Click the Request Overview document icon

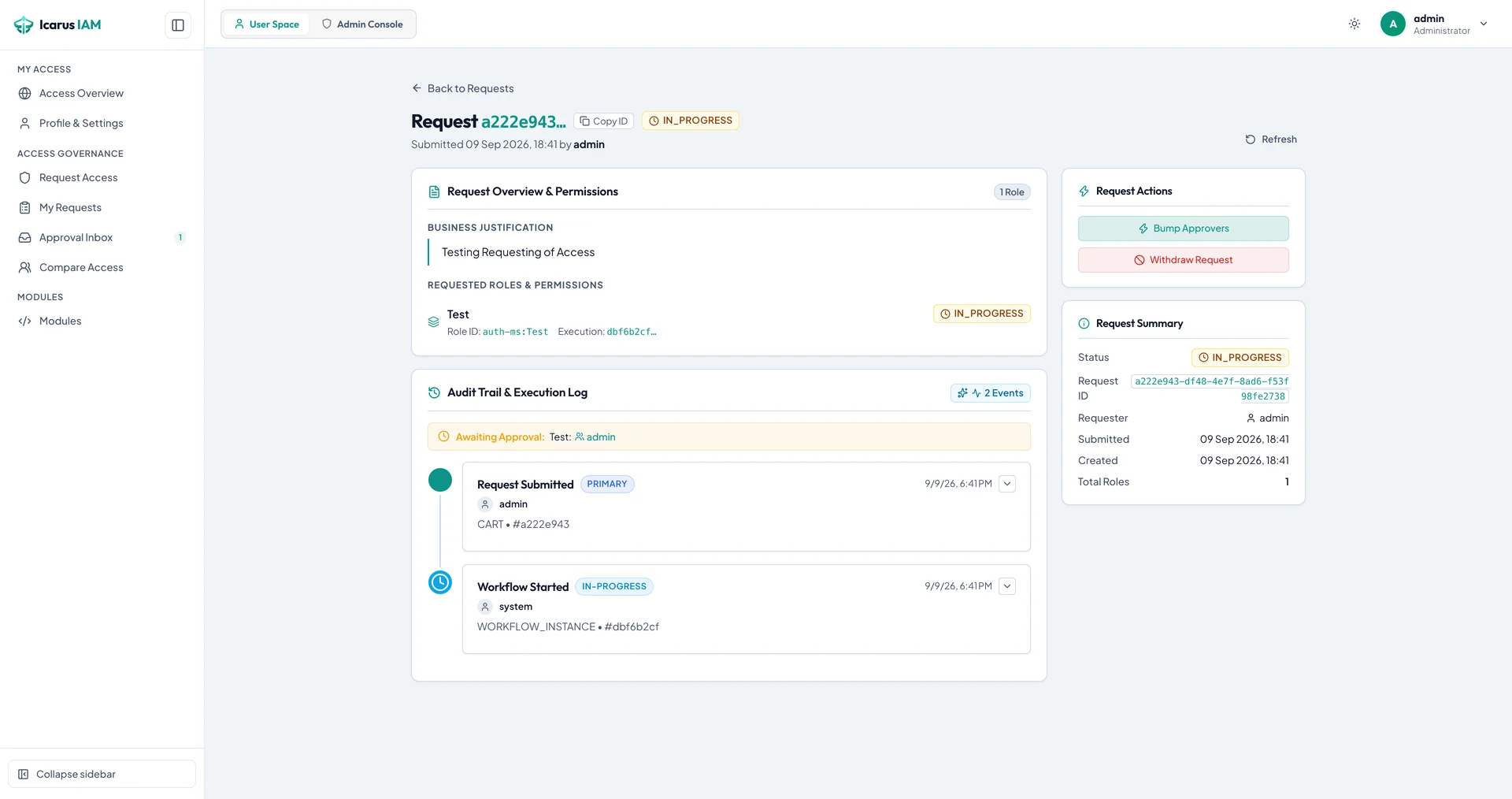434,191
